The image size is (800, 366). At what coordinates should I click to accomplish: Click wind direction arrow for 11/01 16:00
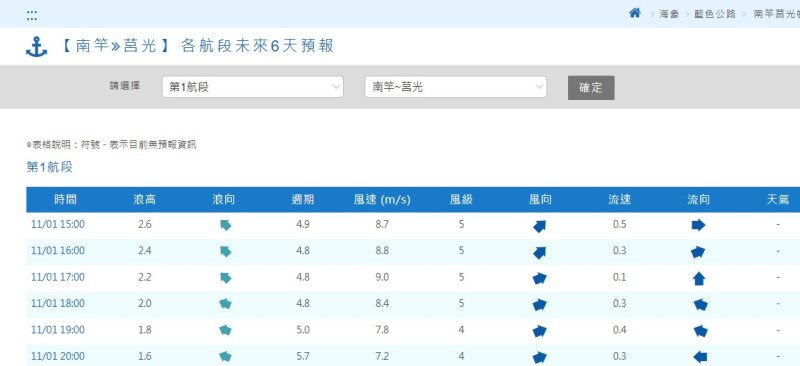click(540, 253)
